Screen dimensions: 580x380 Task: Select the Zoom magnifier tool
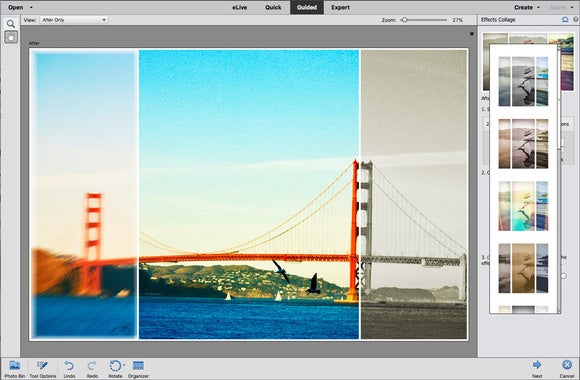click(x=11, y=24)
